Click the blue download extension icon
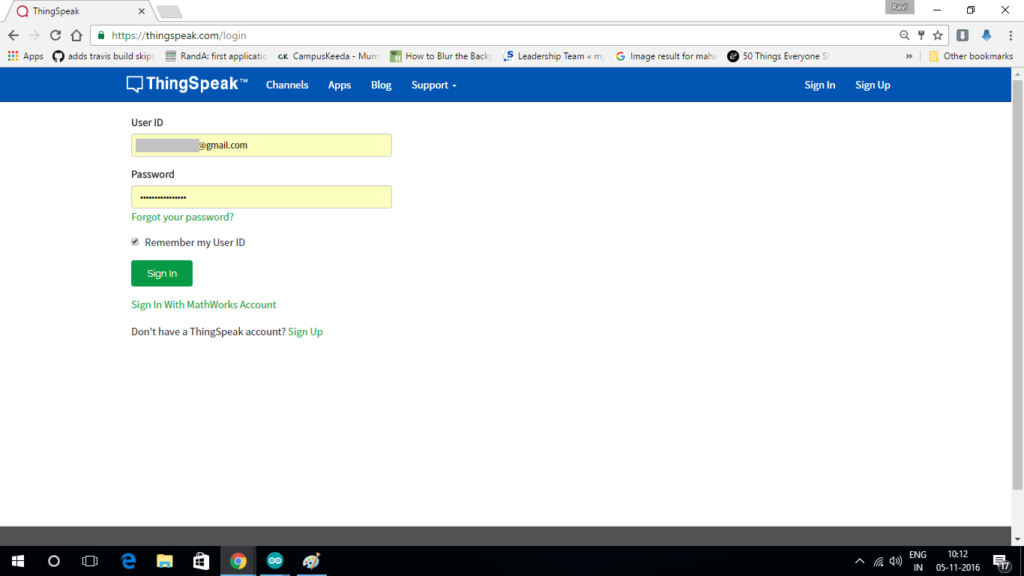Image resolution: width=1024 pixels, height=576 pixels. (986, 35)
